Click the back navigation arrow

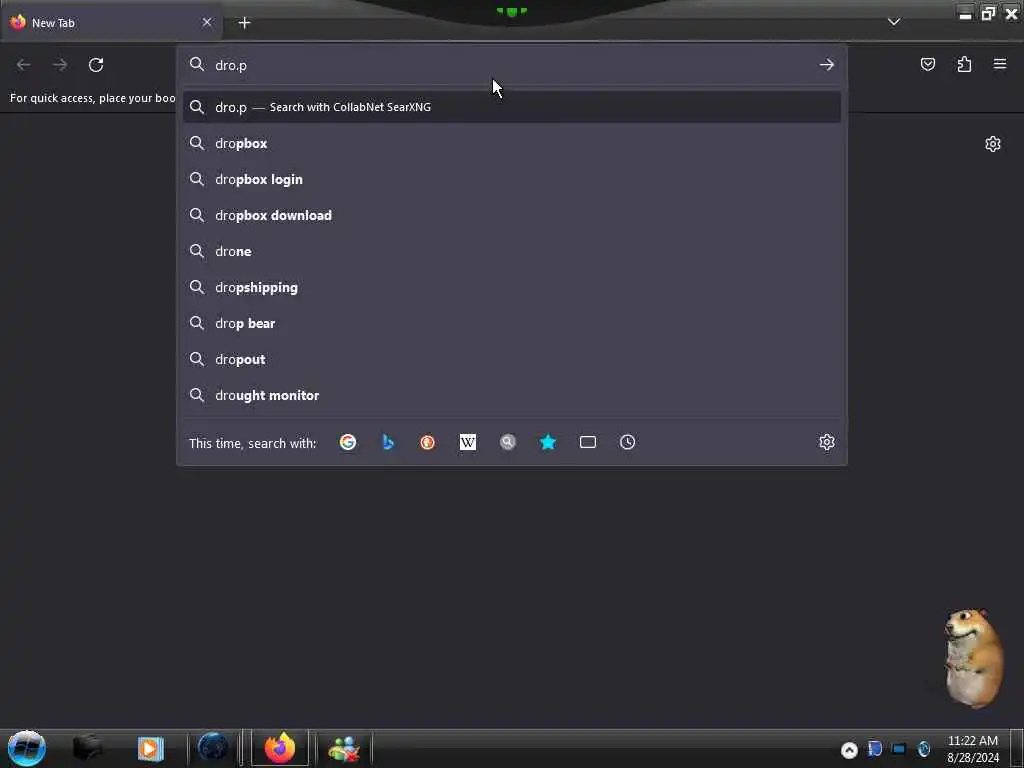pyautogui.click(x=24, y=65)
